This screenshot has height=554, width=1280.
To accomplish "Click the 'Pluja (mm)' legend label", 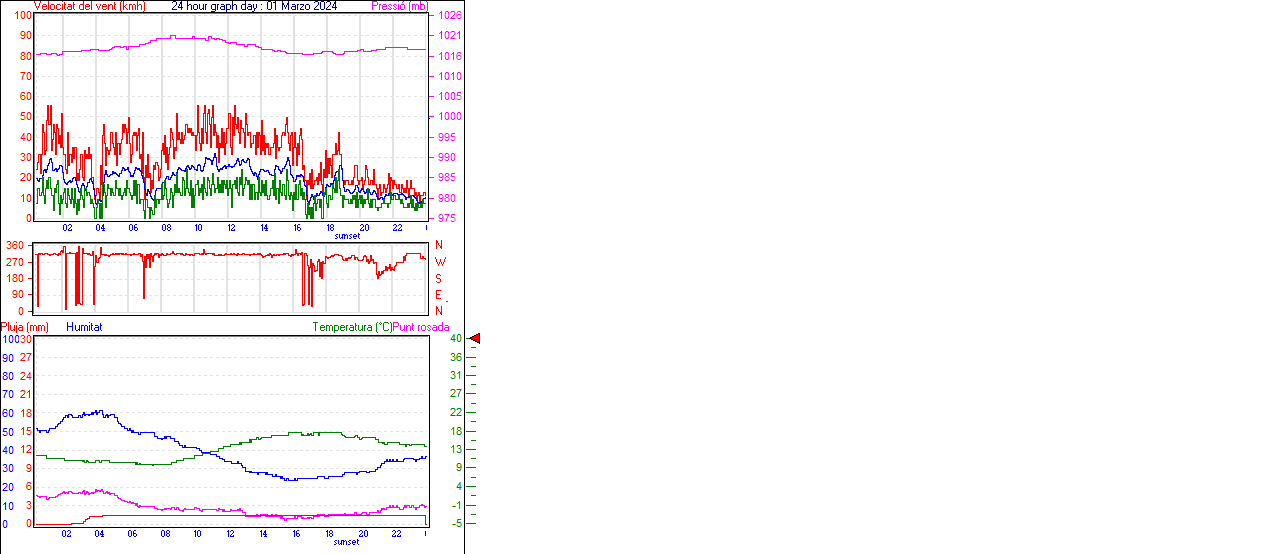I will tap(25, 327).
